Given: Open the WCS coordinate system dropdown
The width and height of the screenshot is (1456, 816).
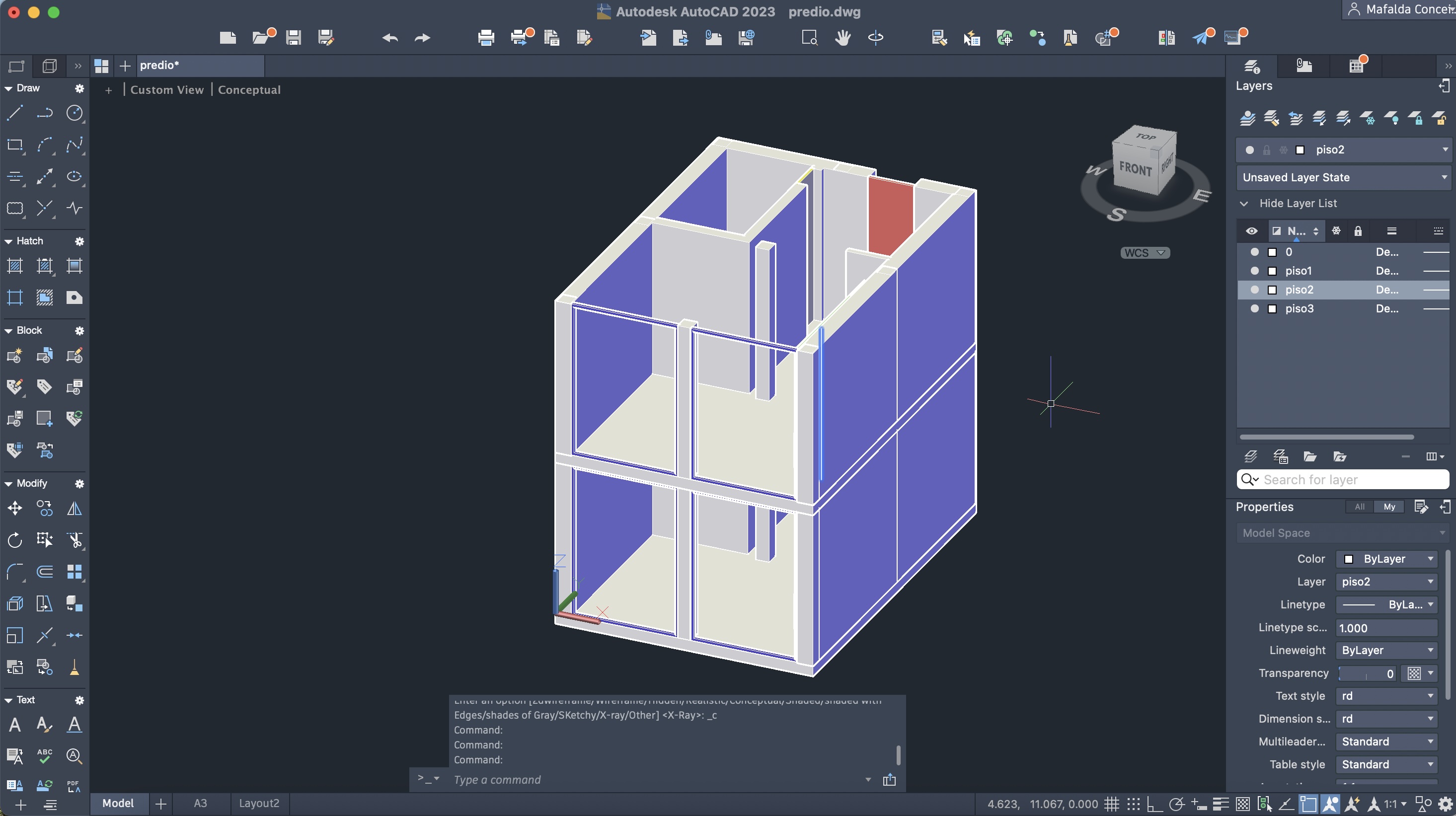Looking at the screenshot, I should [x=1145, y=253].
